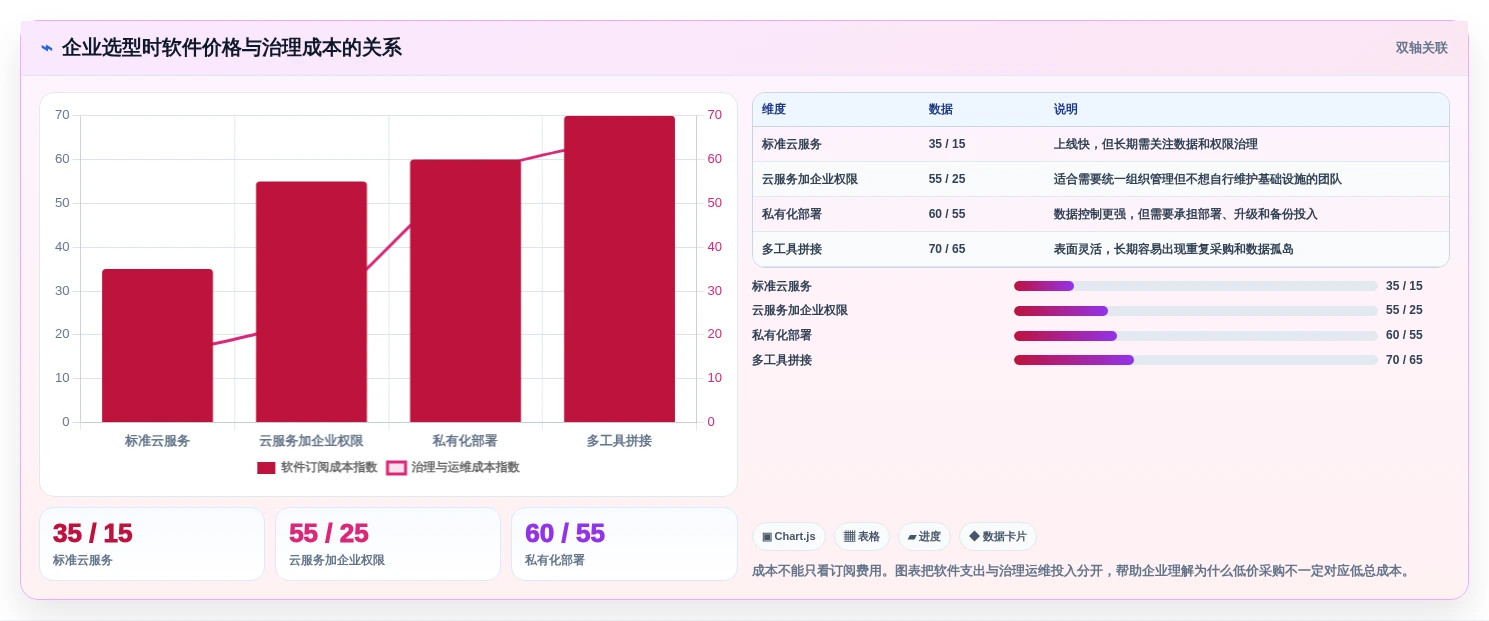Select the 云服务加企业权限 table row name
Screen dimensions: 1489x621
(810, 179)
